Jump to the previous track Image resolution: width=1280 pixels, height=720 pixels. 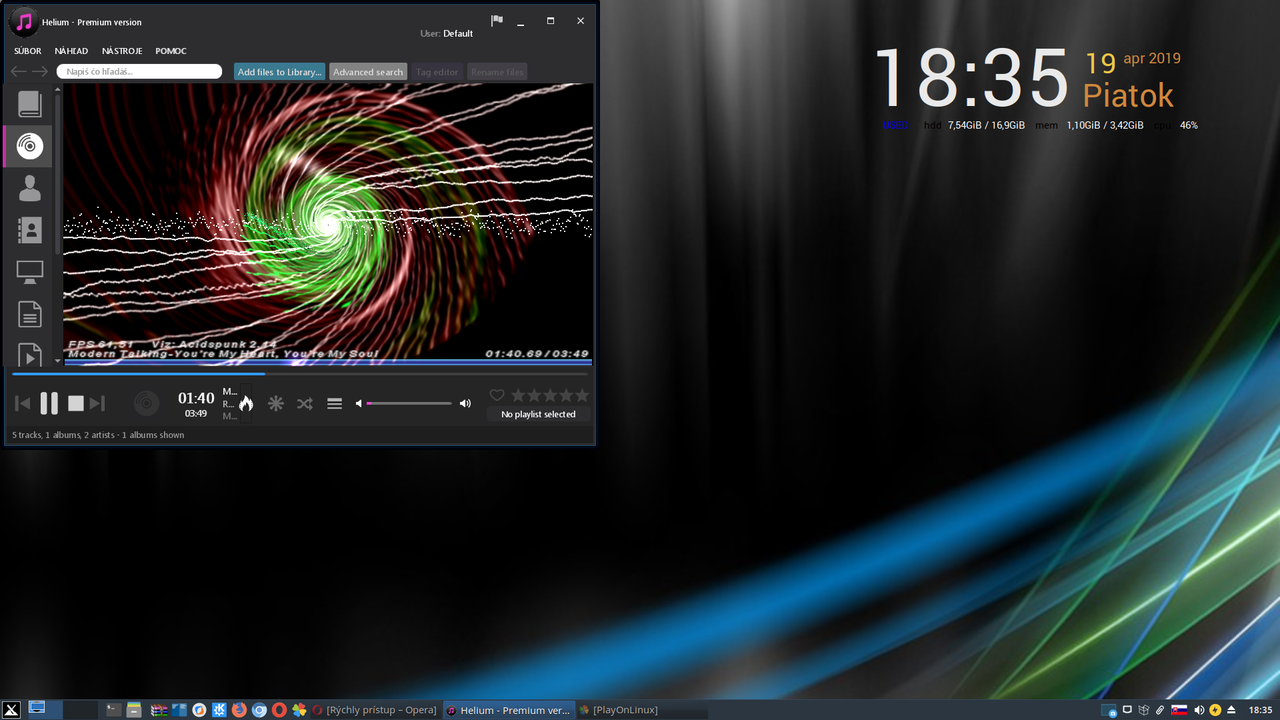pos(22,403)
